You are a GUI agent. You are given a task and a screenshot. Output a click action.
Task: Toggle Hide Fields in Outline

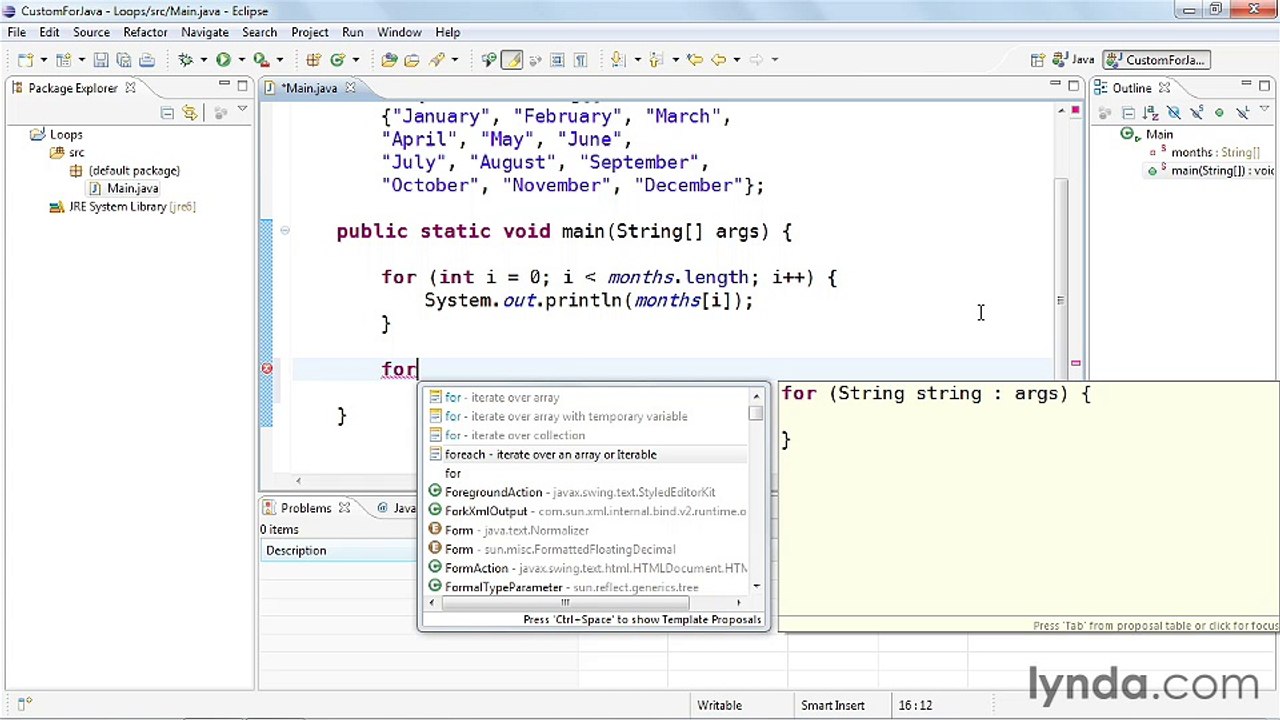[1174, 113]
